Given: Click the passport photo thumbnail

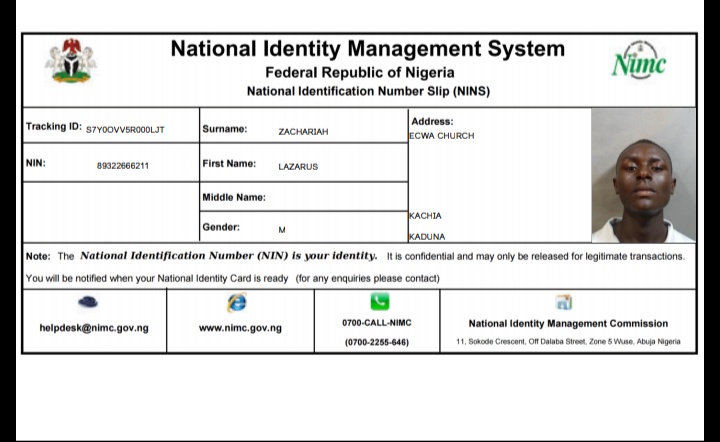Looking at the screenshot, I should click(x=643, y=175).
